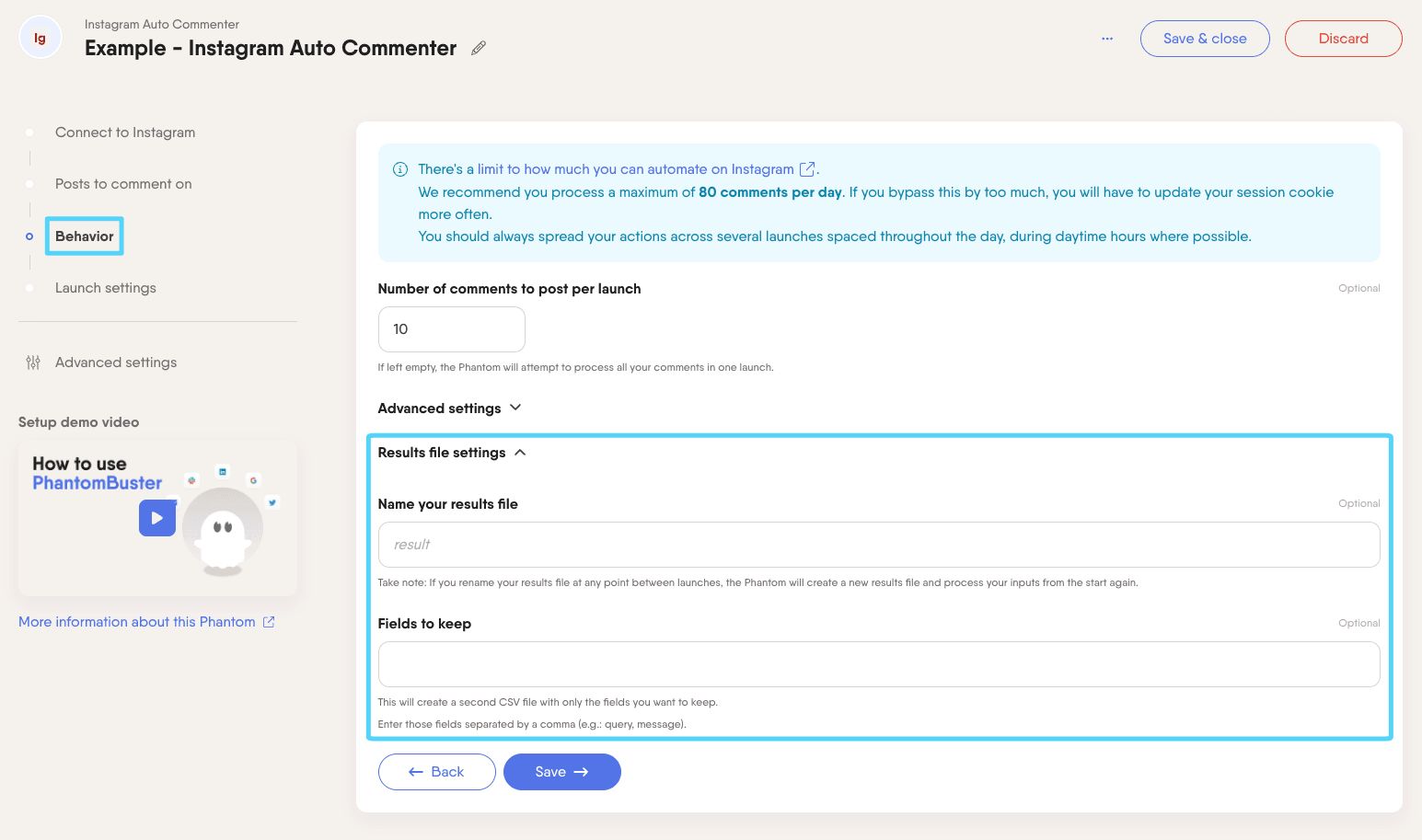Click the Ig Phantom avatar icon
1422x840 pixels.
(40, 37)
